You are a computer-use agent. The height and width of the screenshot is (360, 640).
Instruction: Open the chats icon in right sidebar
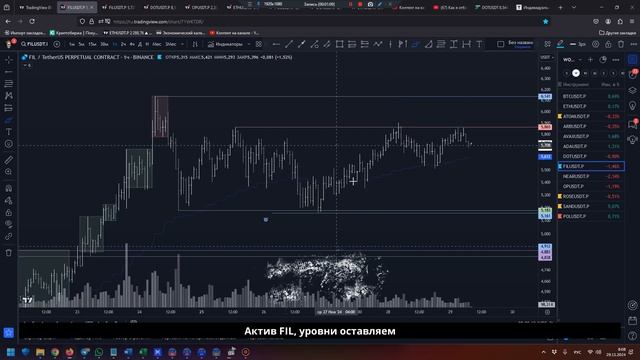632,124
